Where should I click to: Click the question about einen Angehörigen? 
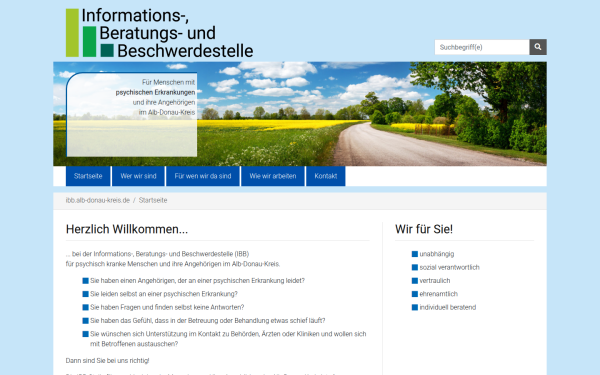pyautogui.click(x=197, y=280)
